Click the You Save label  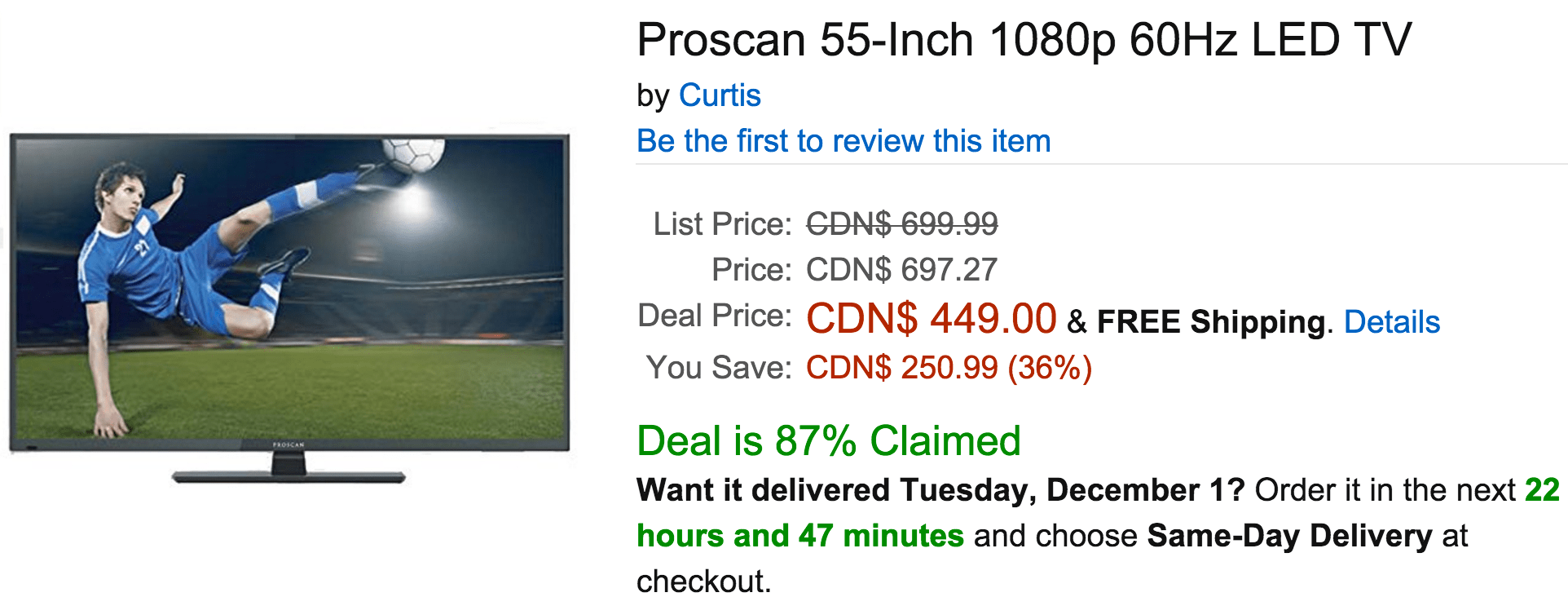click(x=719, y=368)
